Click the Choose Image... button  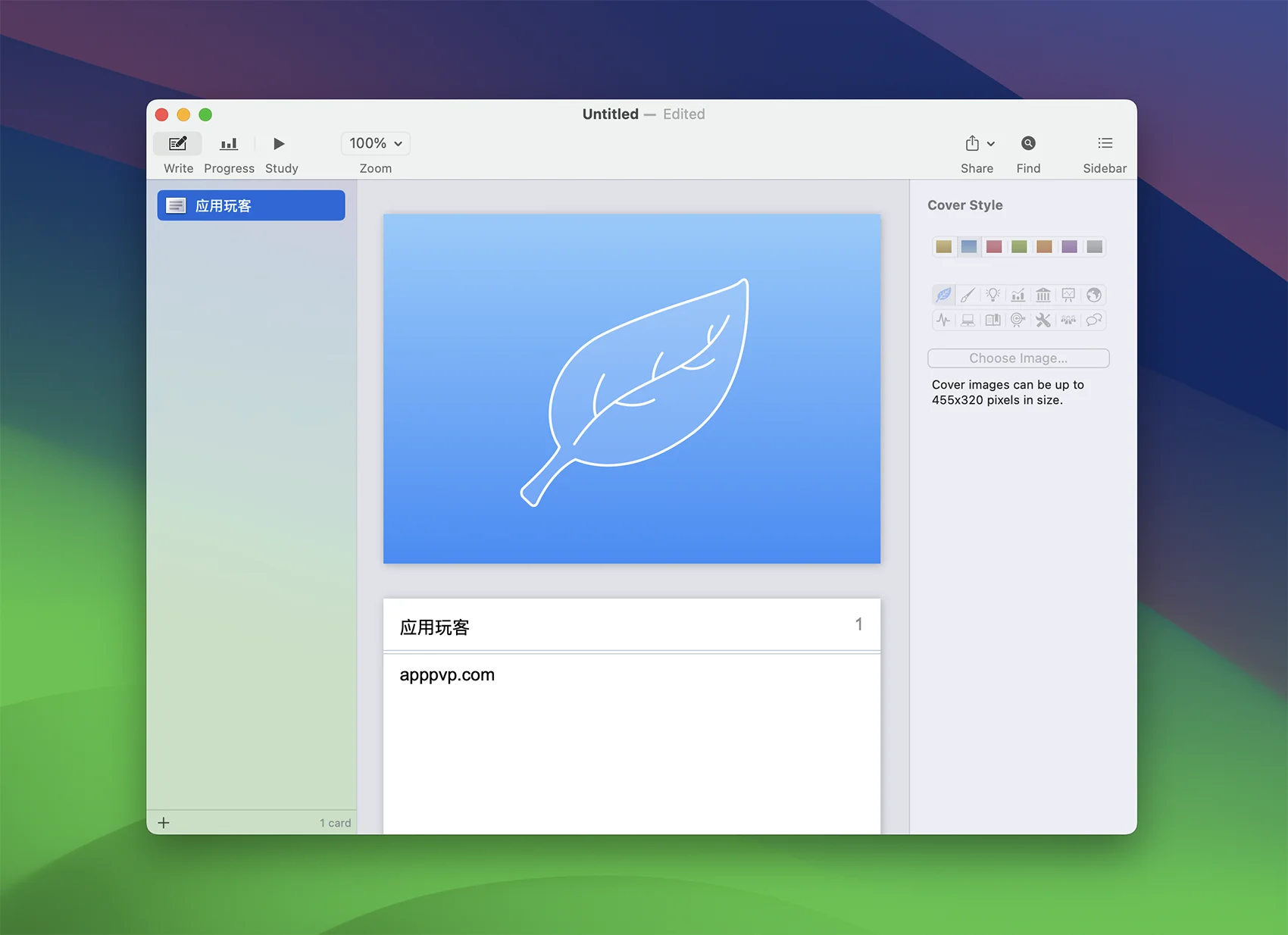[1018, 358]
